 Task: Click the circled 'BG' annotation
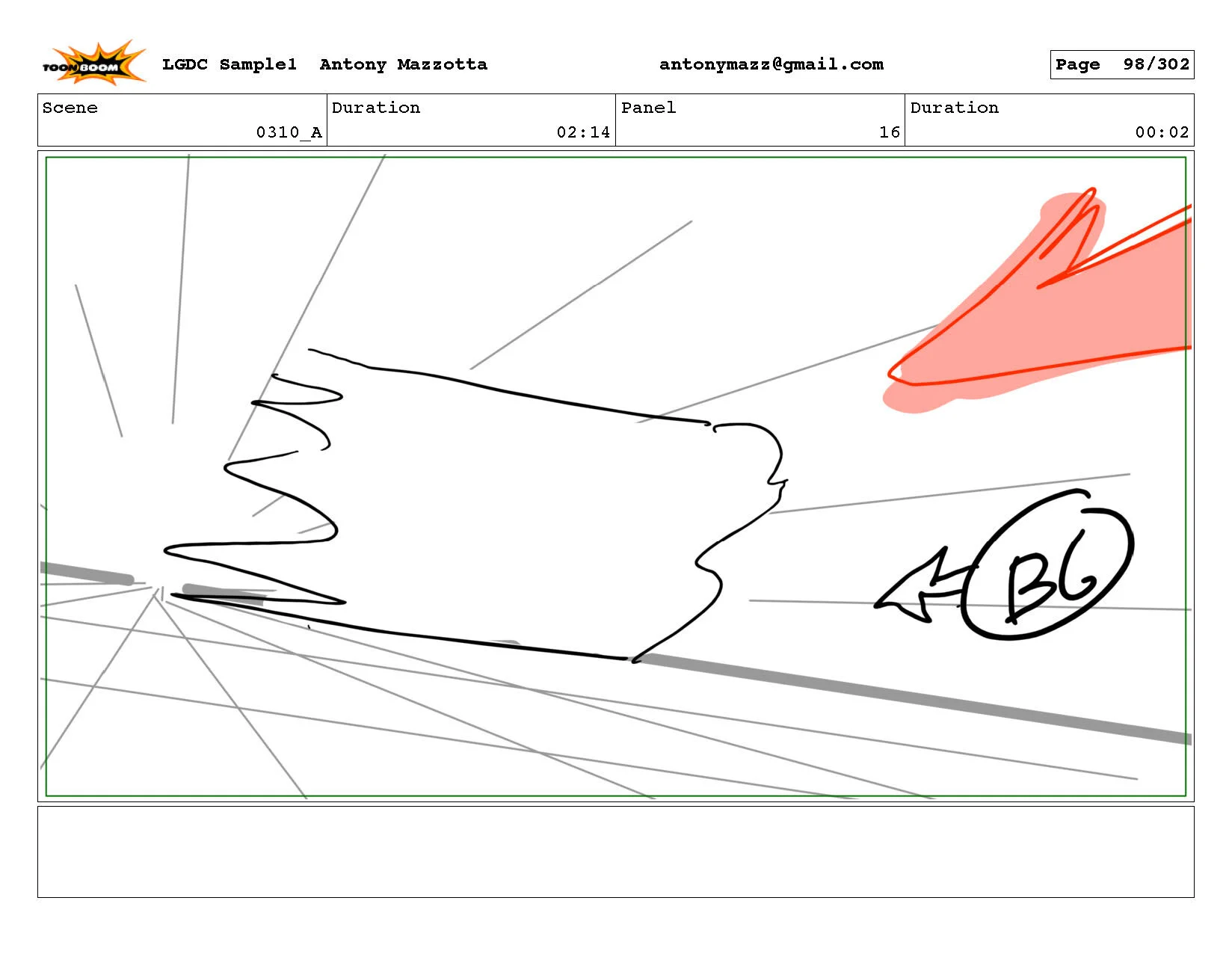1048,566
